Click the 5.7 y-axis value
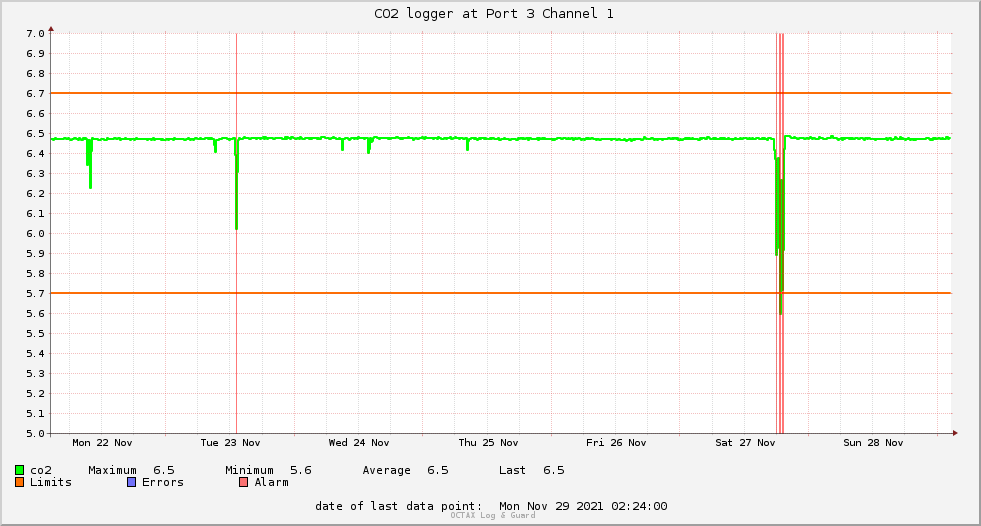 [x=35, y=294]
